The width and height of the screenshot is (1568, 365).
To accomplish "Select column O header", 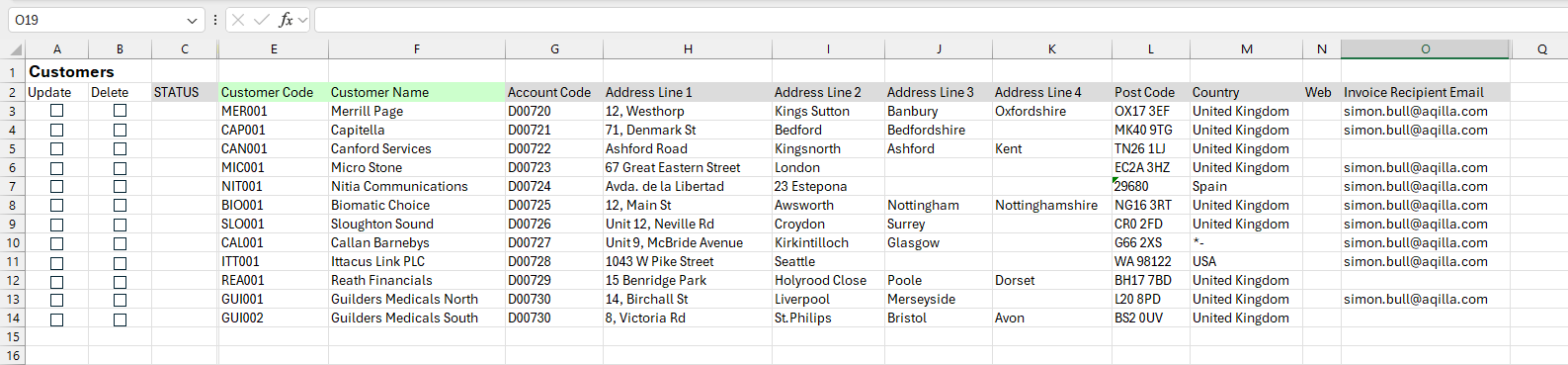I will [1425, 48].
